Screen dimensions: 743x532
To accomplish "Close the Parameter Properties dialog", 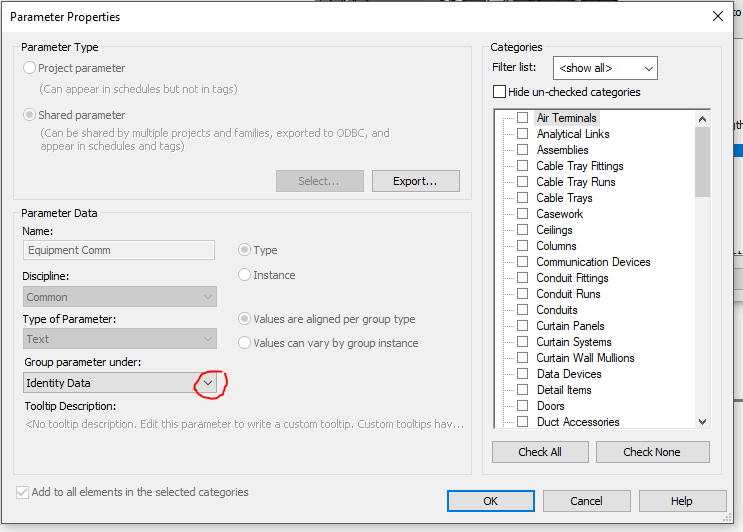I will 717,17.
